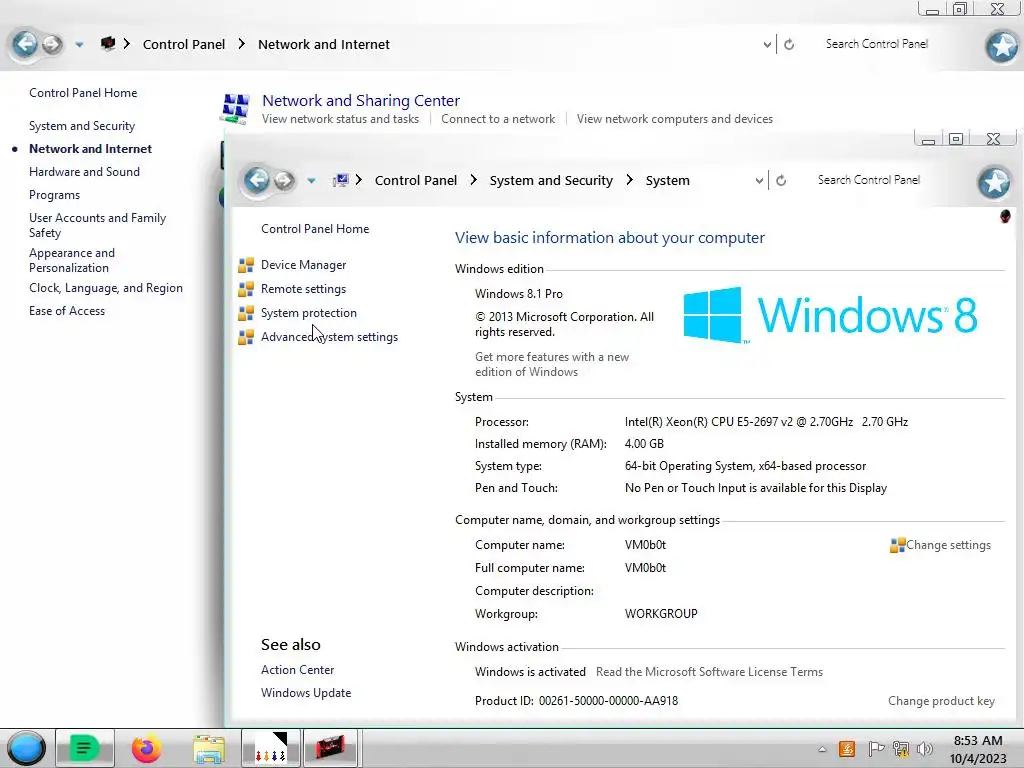
Task: Open the red app taskbar icon
Action: (330, 748)
